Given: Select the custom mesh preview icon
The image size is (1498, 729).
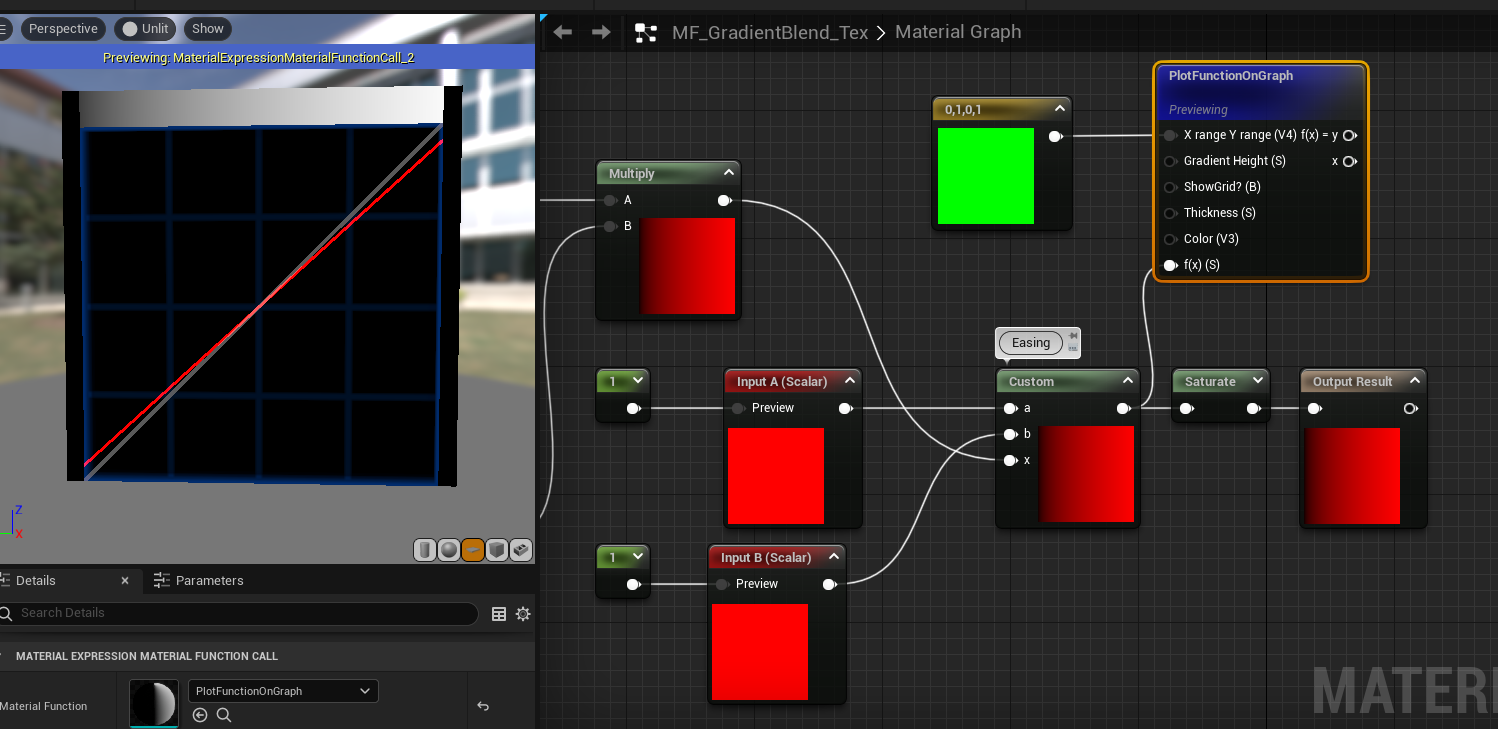Looking at the screenshot, I should click(x=521, y=550).
